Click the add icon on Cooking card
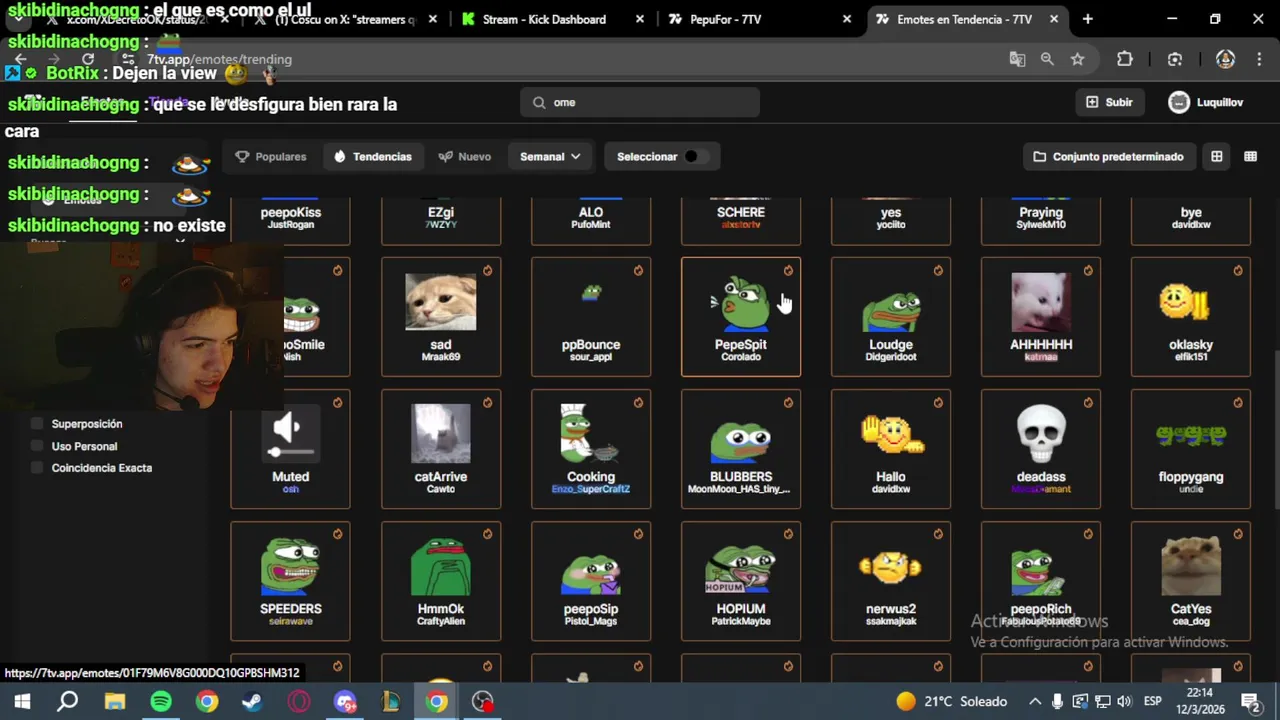1280x720 pixels. click(638, 402)
